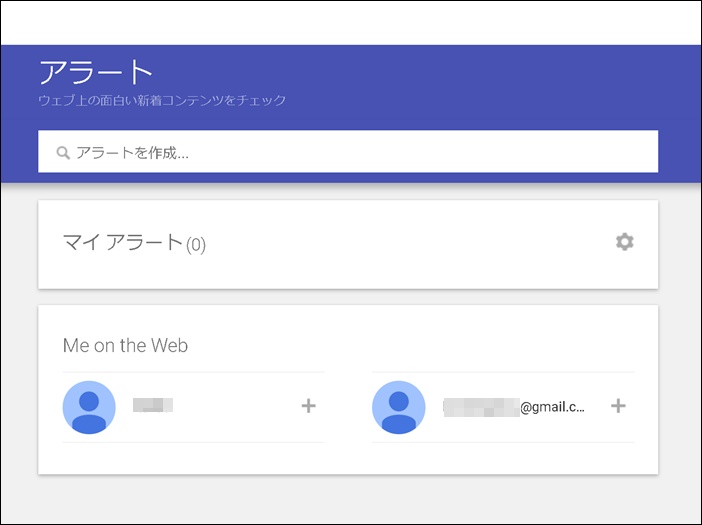The height and width of the screenshot is (525, 702).
Task: Click the blurred name suggestion text
Action: pyautogui.click(x=153, y=405)
